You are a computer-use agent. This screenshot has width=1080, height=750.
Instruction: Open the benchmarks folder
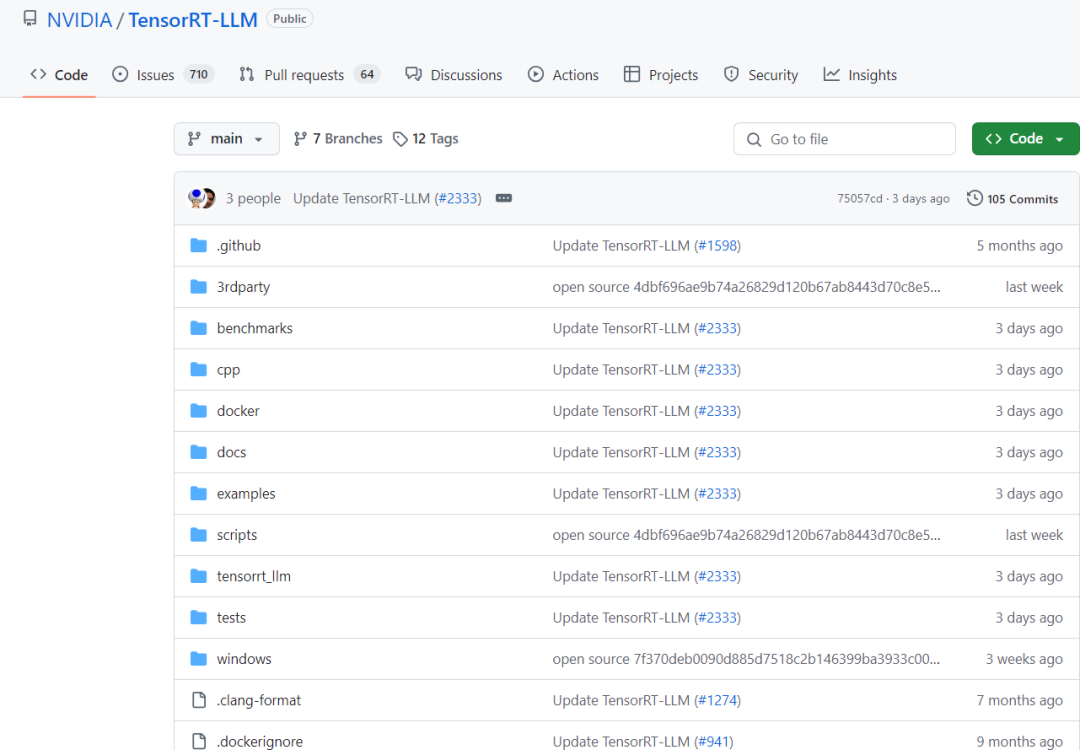pos(255,328)
